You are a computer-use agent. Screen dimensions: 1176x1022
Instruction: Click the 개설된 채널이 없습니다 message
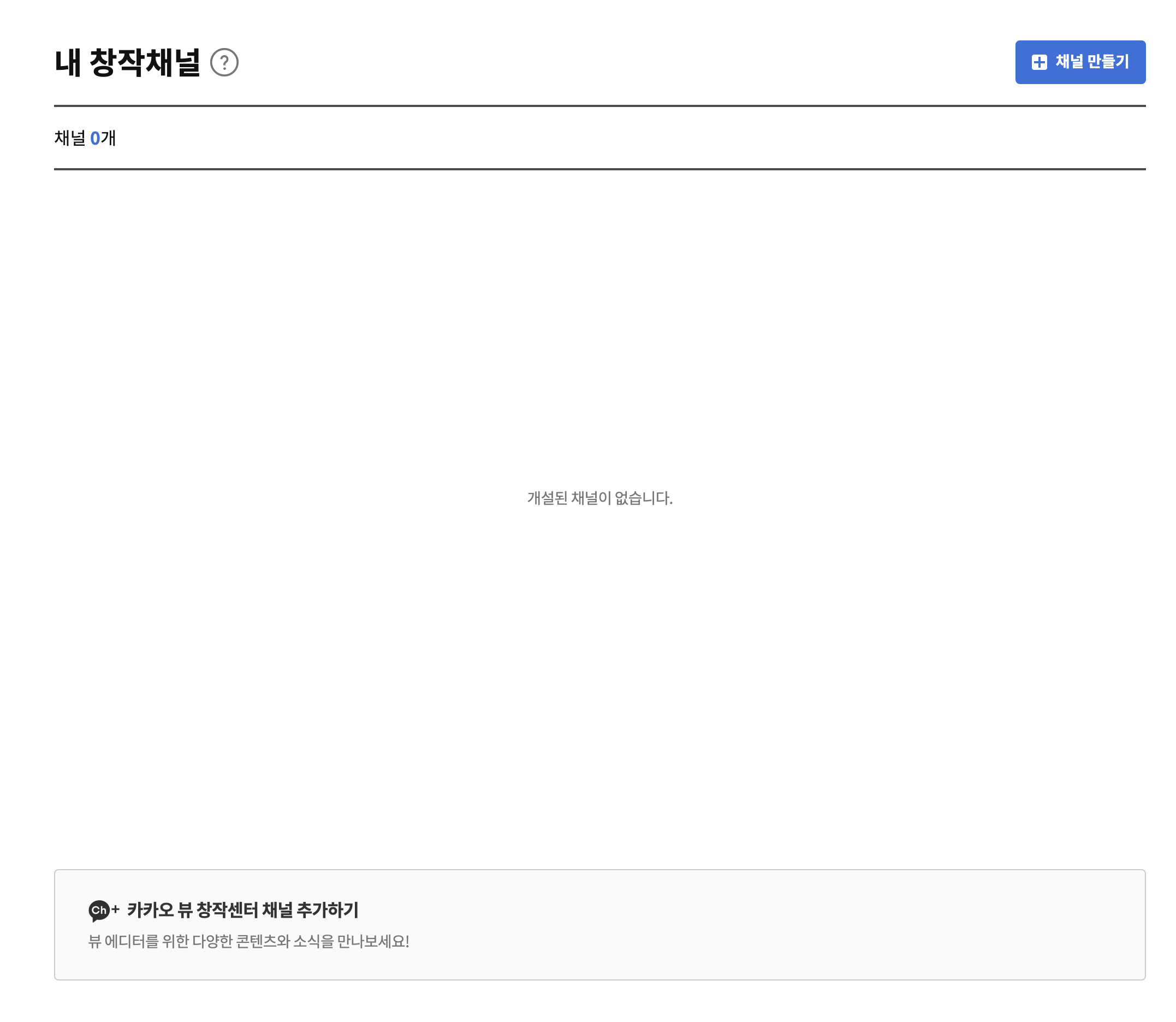pyautogui.click(x=599, y=498)
